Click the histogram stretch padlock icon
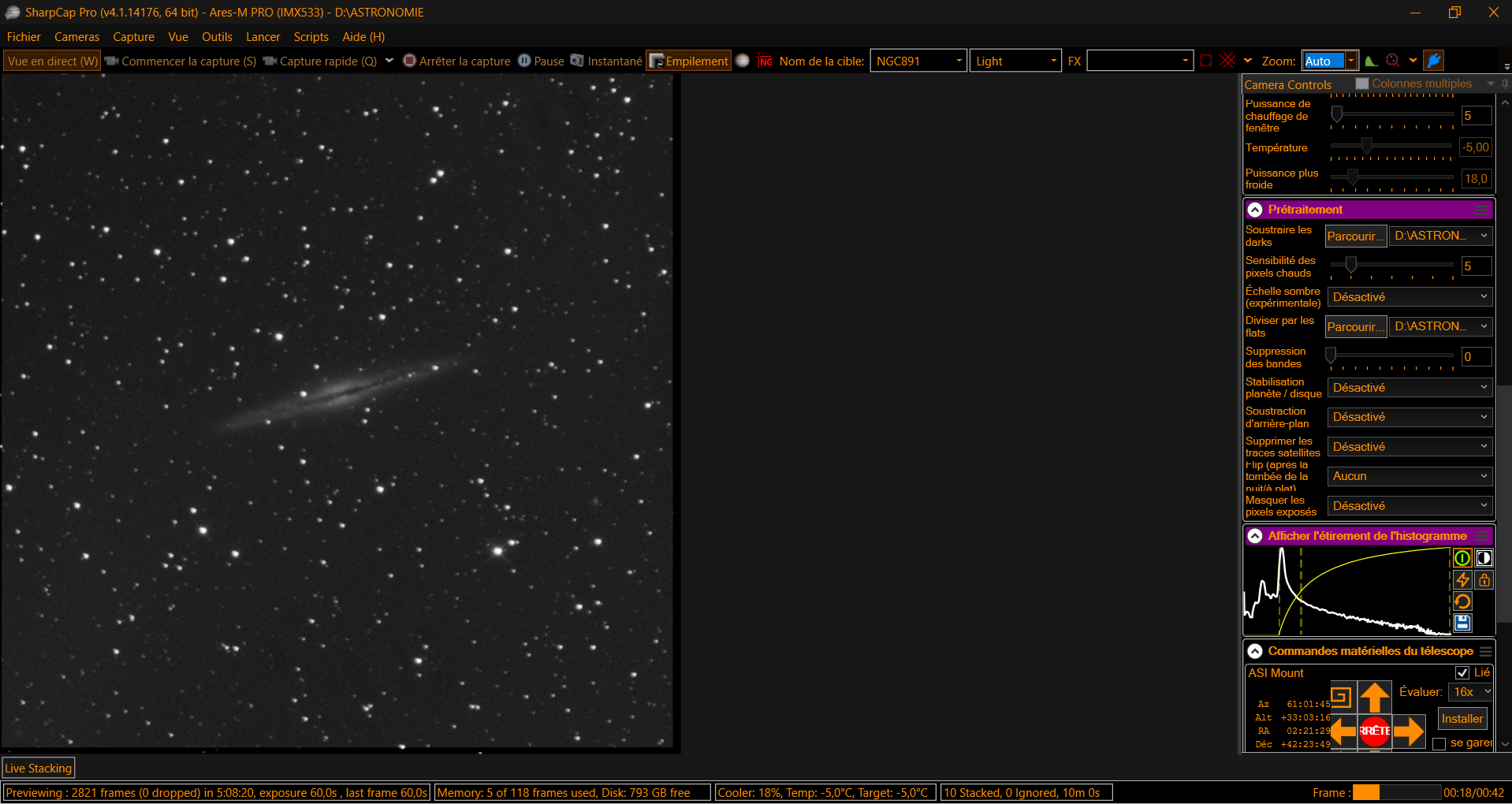Image resolution: width=1512 pixels, height=804 pixels. (1484, 579)
